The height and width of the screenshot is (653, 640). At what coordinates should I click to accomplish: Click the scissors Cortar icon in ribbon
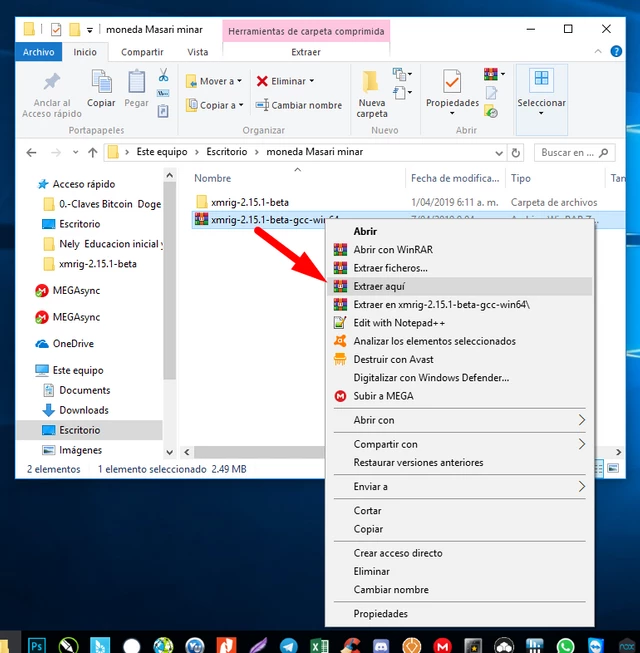point(163,75)
